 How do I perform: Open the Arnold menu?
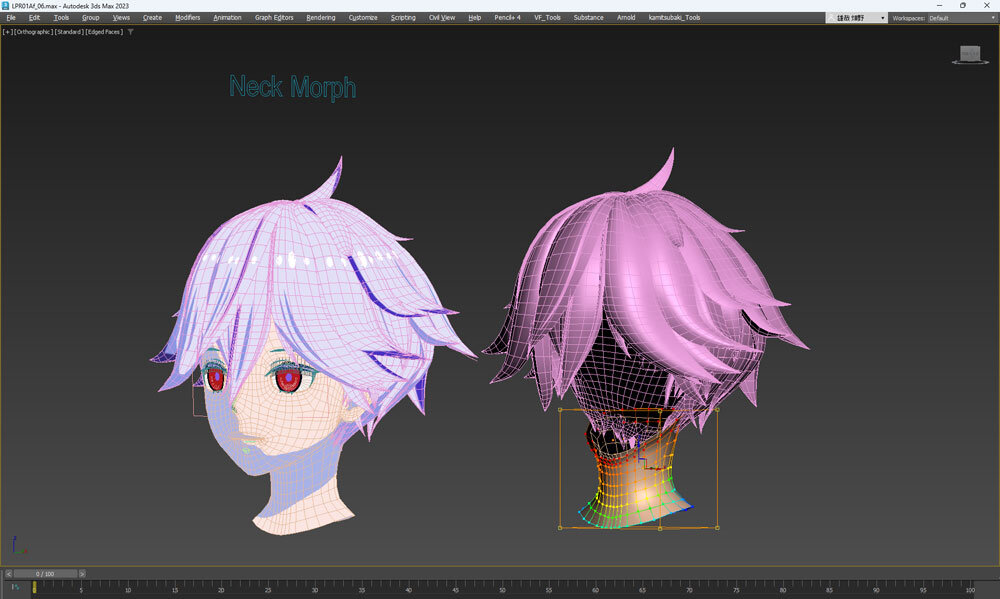coord(626,18)
